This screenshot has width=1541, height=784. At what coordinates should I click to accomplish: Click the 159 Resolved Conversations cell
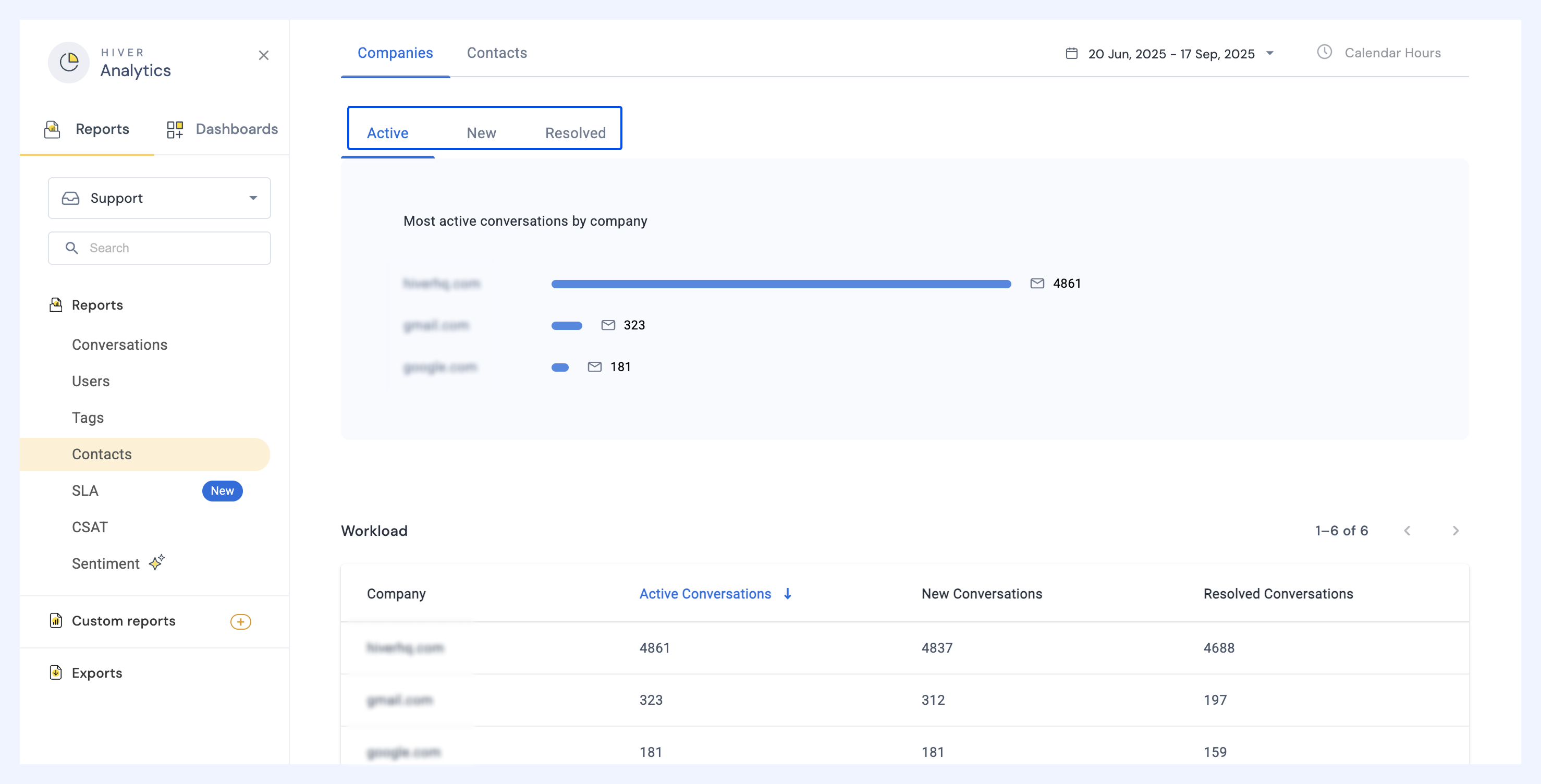pyautogui.click(x=1215, y=752)
